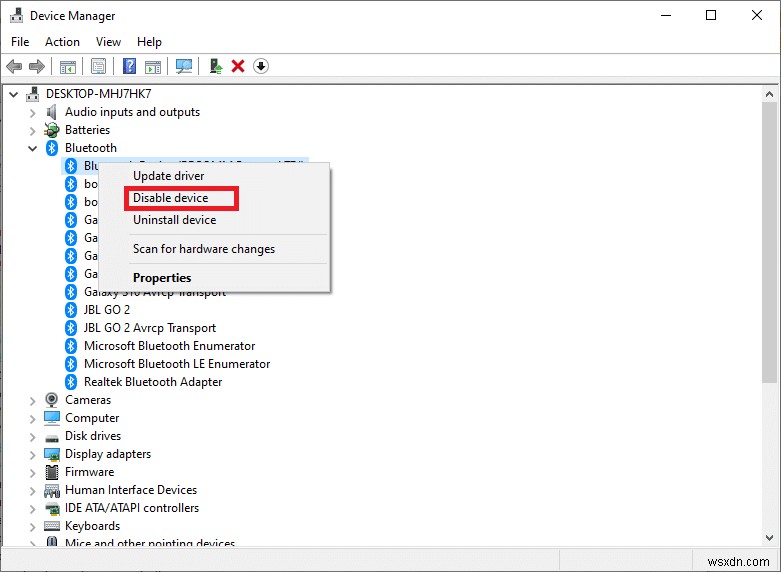The image size is (781, 572).
Task: Click the Audio inputs and outputs speaker icon
Action: [52, 112]
